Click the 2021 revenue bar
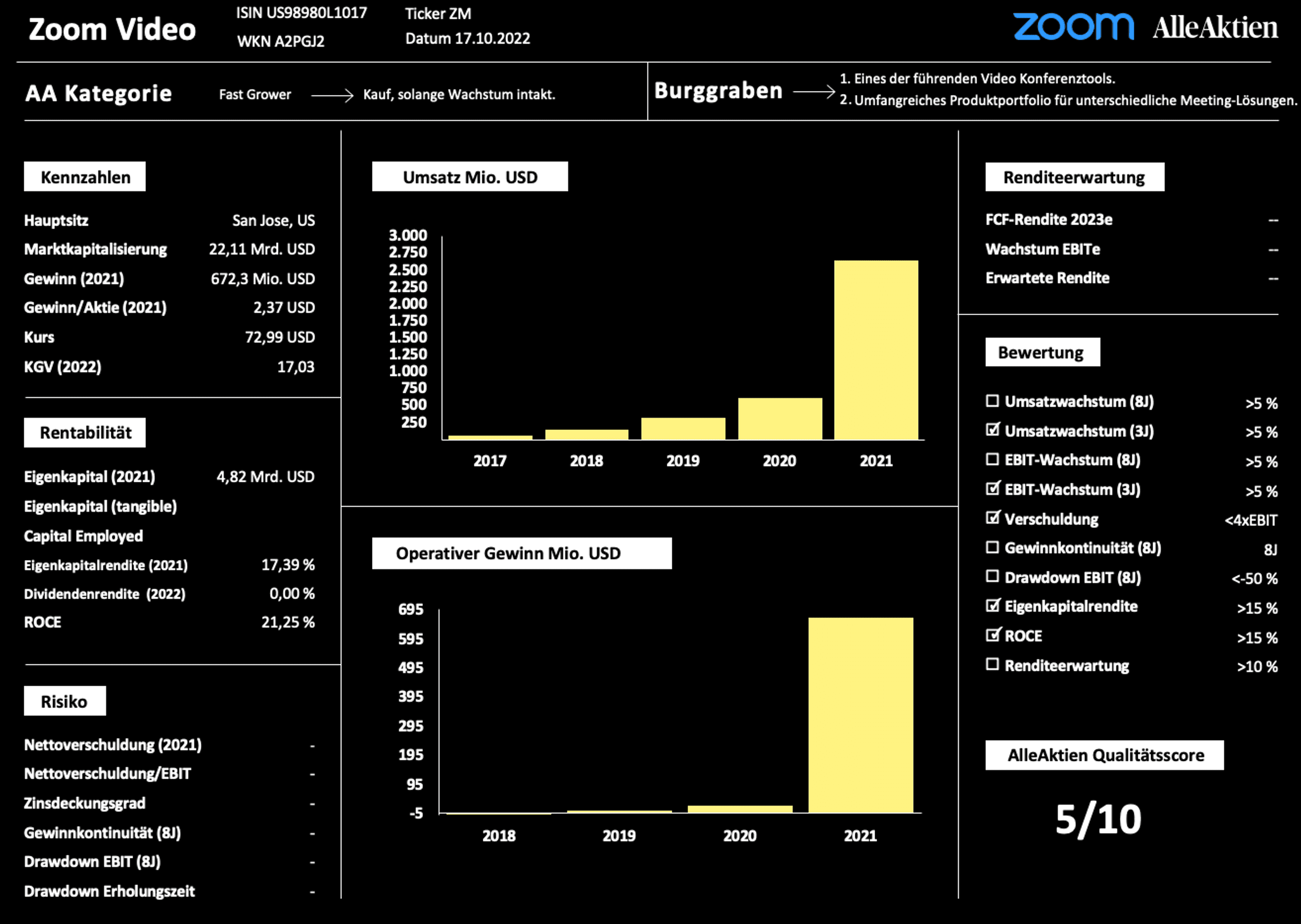This screenshot has width=1301, height=924. pyautogui.click(x=876, y=350)
